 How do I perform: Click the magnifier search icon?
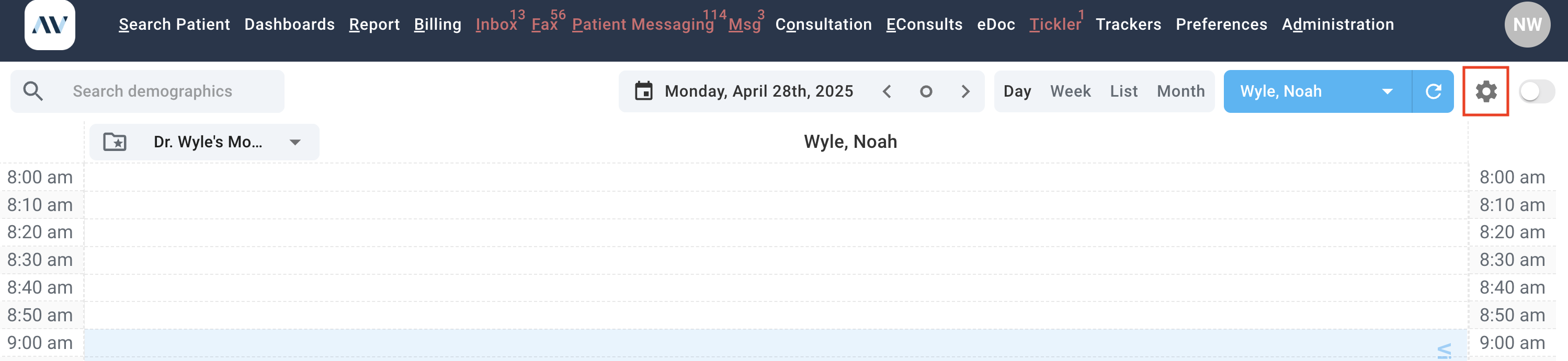coord(33,91)
